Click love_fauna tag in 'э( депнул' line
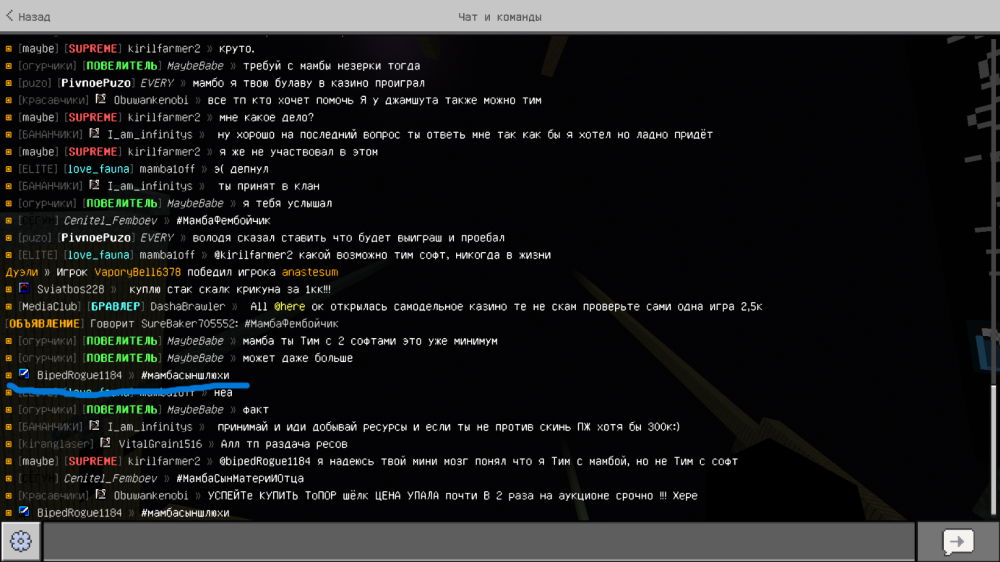Screen dimensions: 1000x562 (99, 169)
